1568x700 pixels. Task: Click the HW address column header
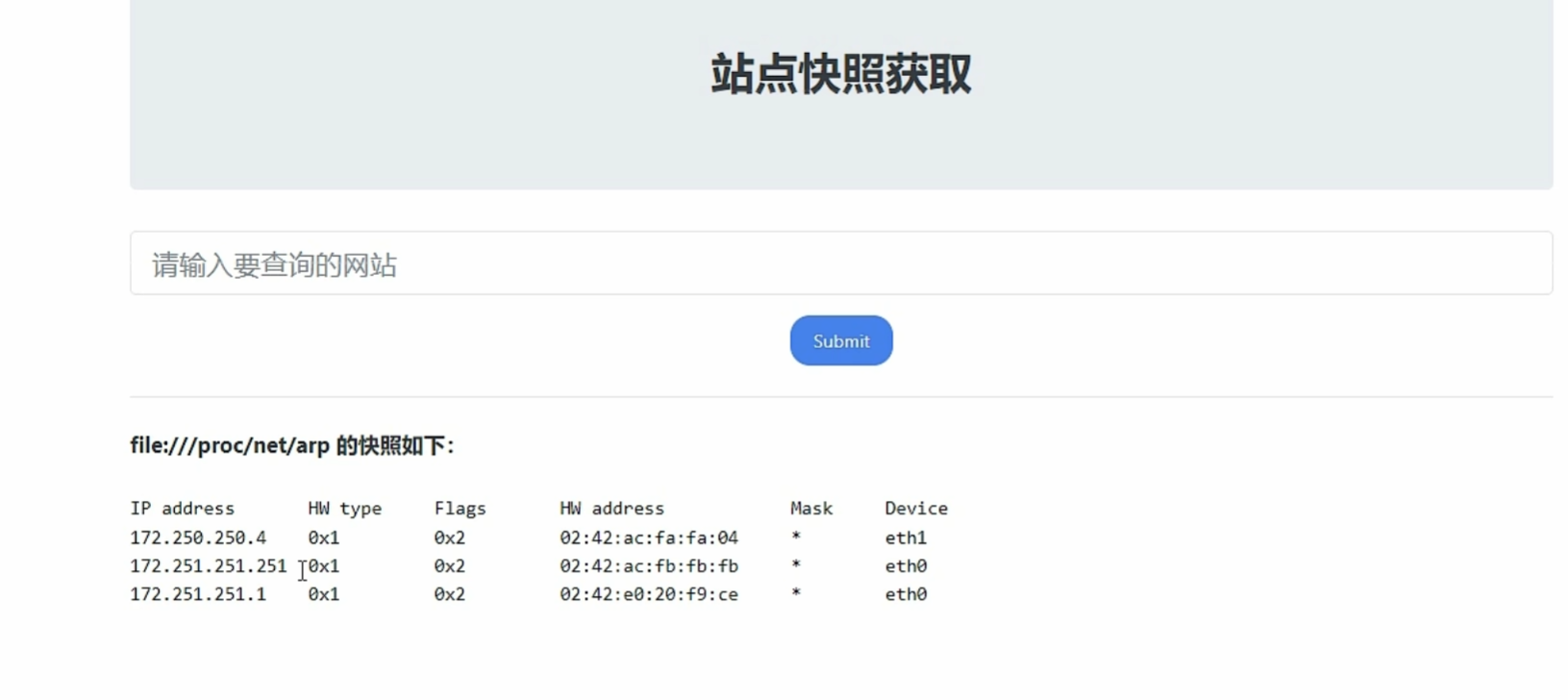click(612, 508)
